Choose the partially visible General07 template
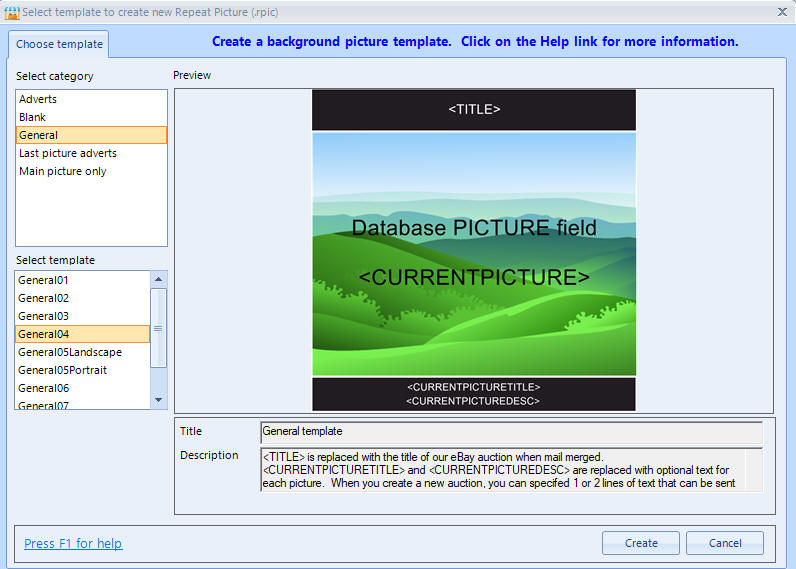This screenshot has height=569, width=796. click(x=83, y=404)
